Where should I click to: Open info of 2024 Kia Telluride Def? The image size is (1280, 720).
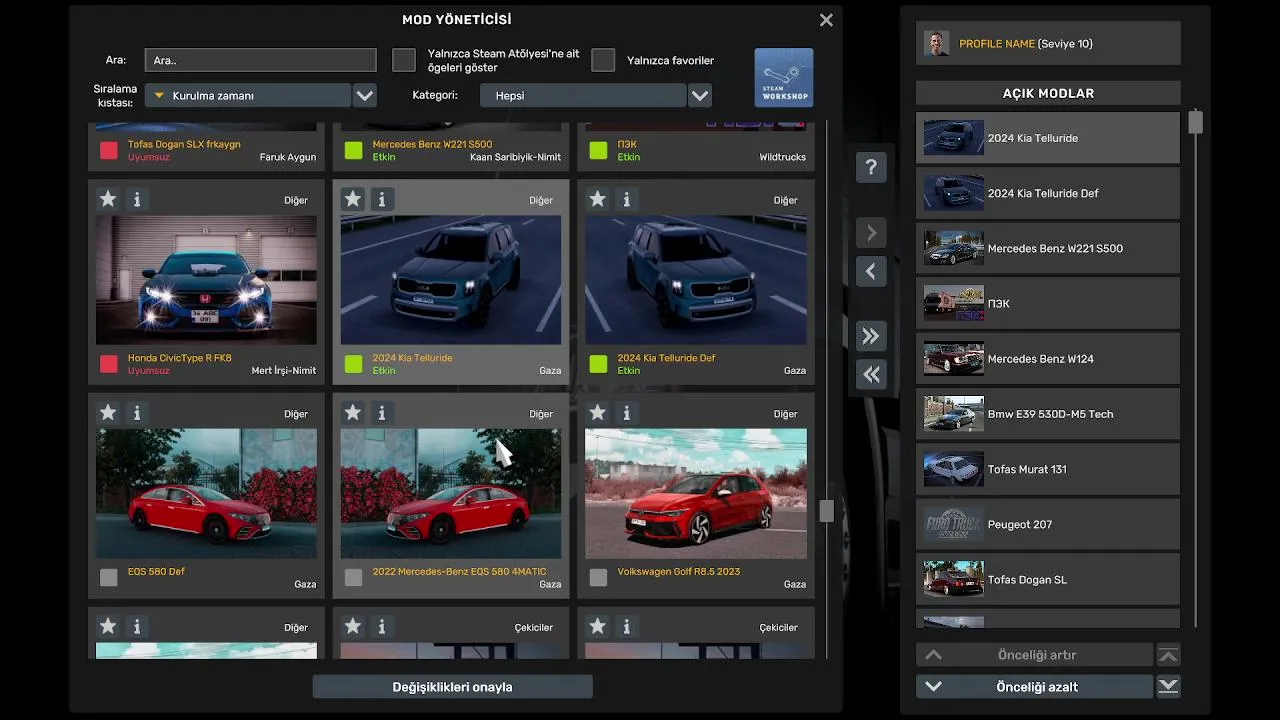pyautogui.click(x=627, y=199)
